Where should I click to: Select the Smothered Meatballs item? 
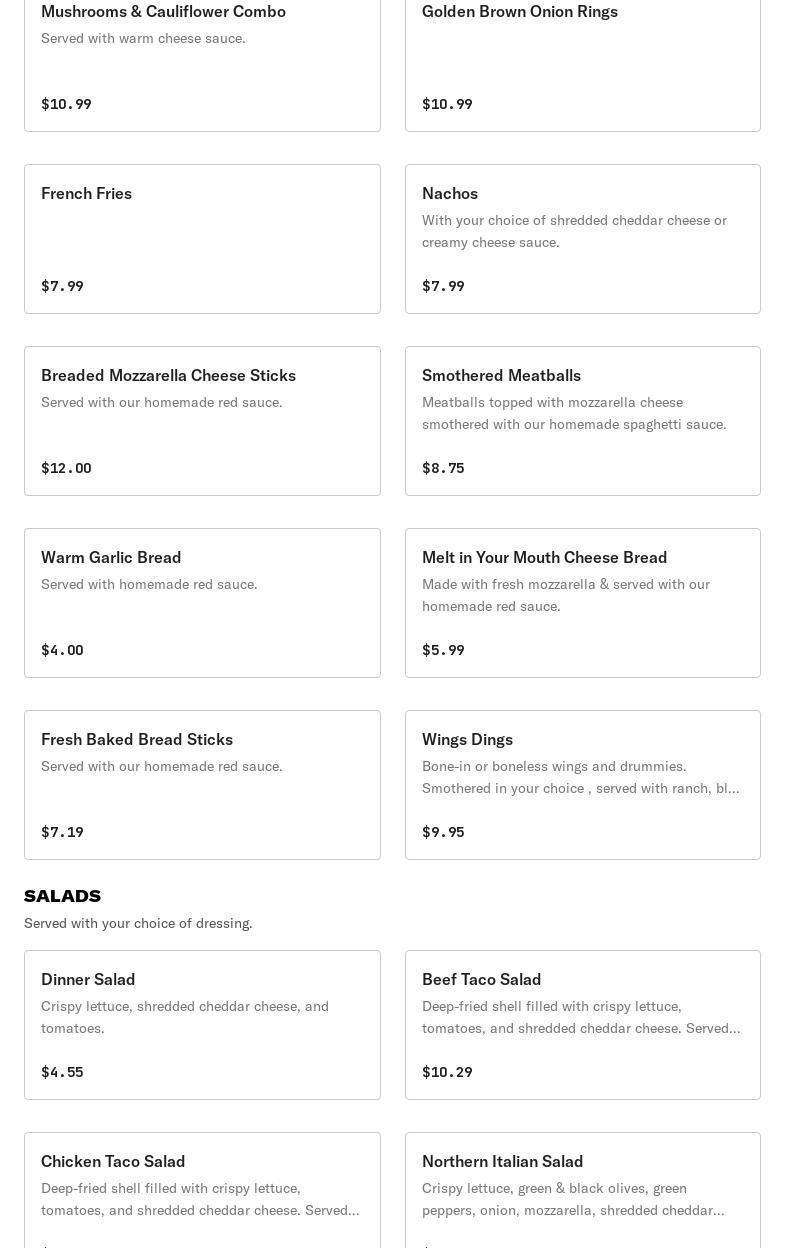click(x=582, y=421)
